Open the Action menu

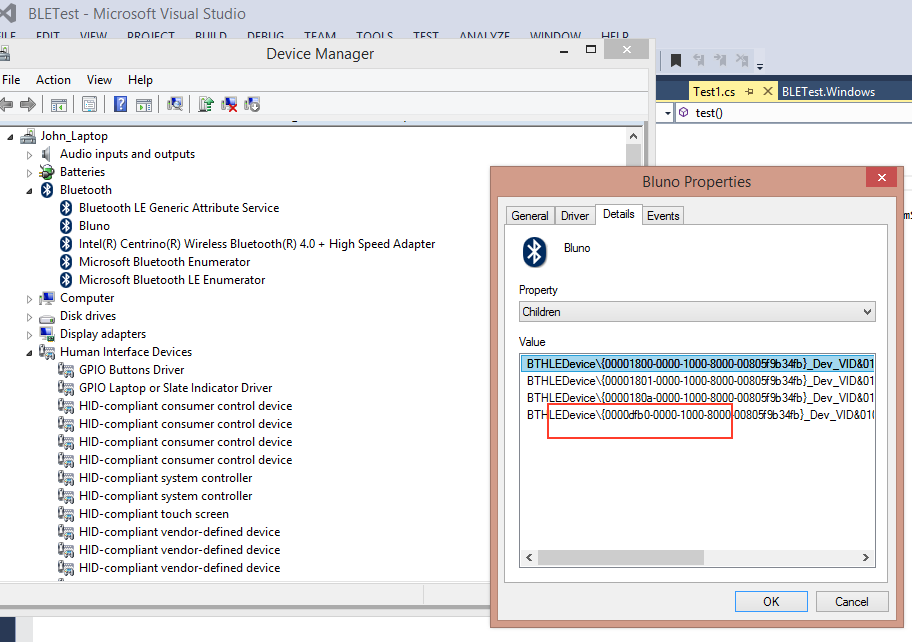[53, 80]
